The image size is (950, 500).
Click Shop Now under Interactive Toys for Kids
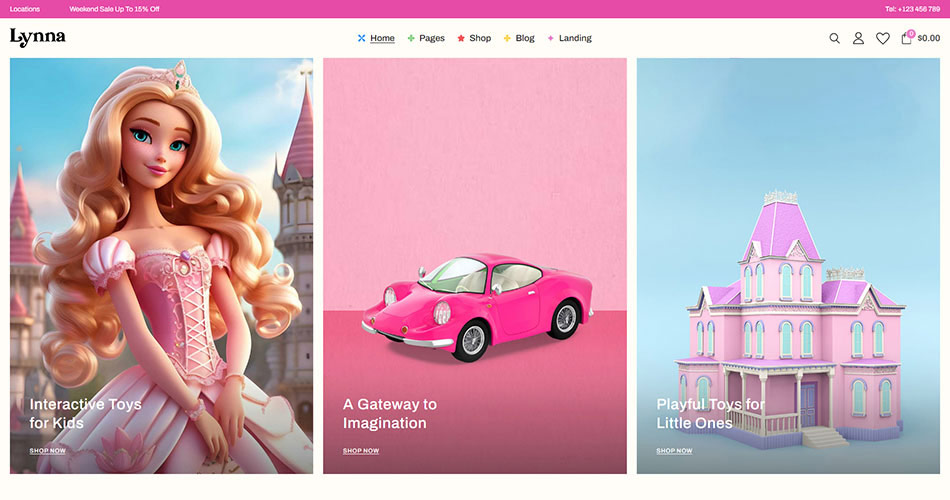point(47,451)
